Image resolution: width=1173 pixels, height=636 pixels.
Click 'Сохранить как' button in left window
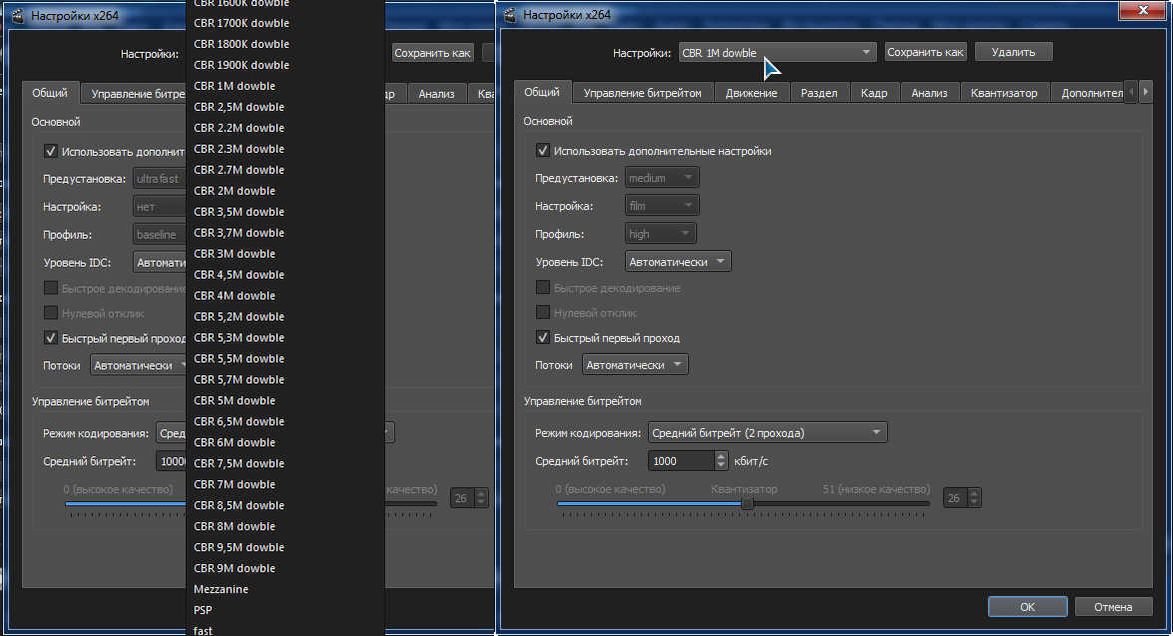point(432,53)
